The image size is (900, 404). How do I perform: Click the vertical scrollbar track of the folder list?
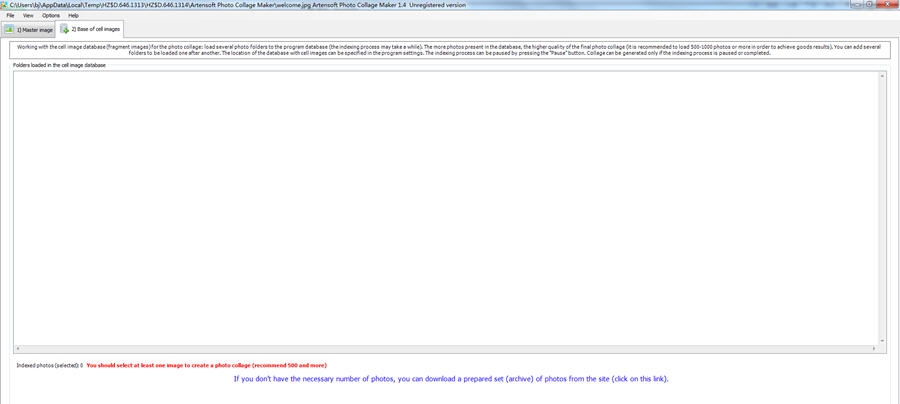tap(882, 208)
